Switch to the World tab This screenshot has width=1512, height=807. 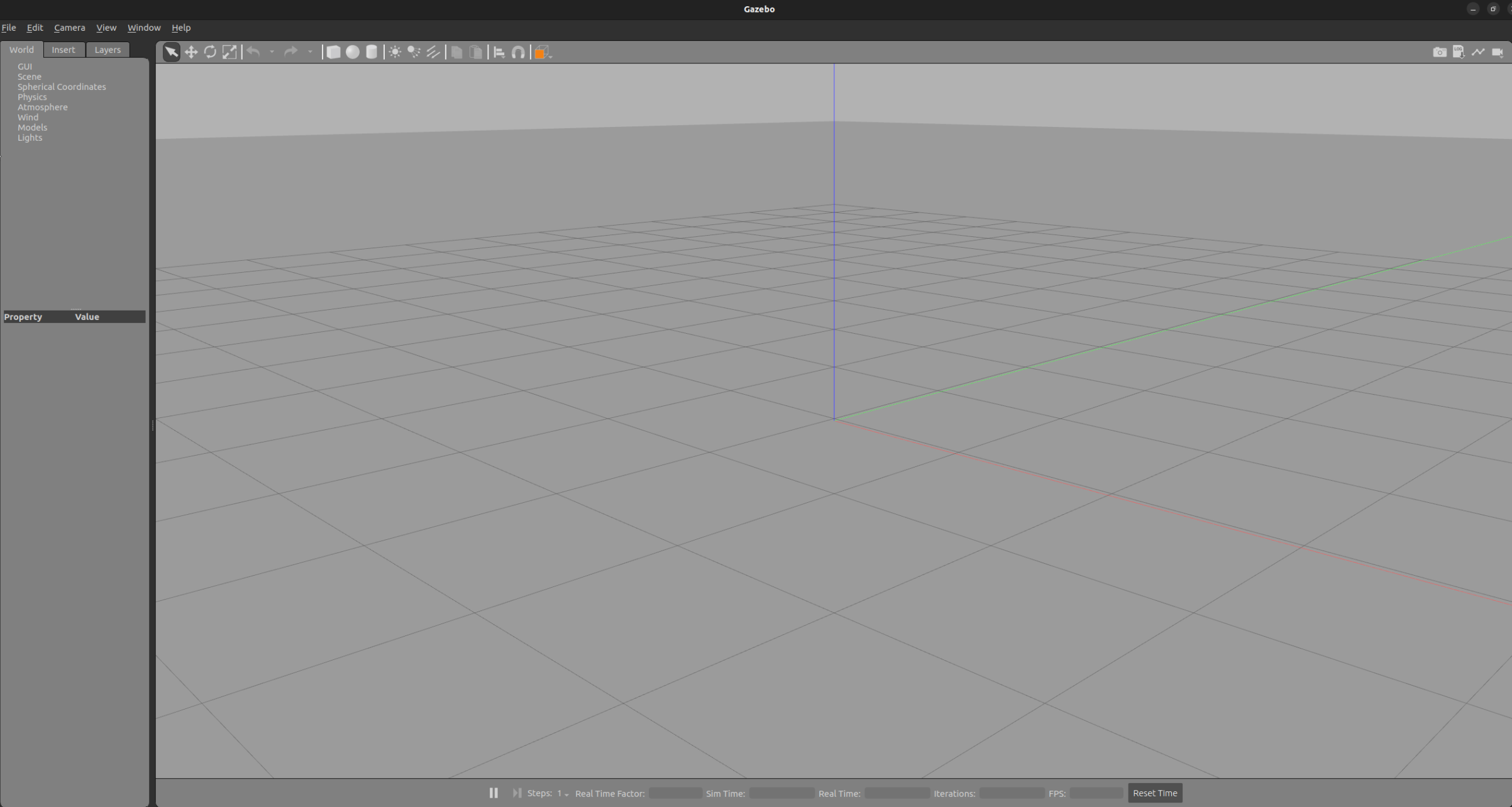click(x=21, y=50)
